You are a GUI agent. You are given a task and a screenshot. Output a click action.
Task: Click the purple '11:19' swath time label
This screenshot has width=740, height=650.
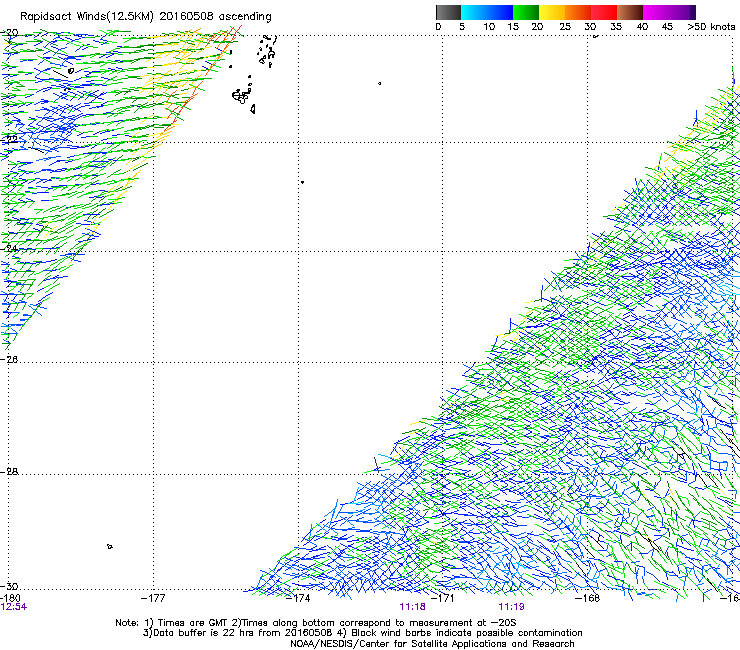click(511, 607)
